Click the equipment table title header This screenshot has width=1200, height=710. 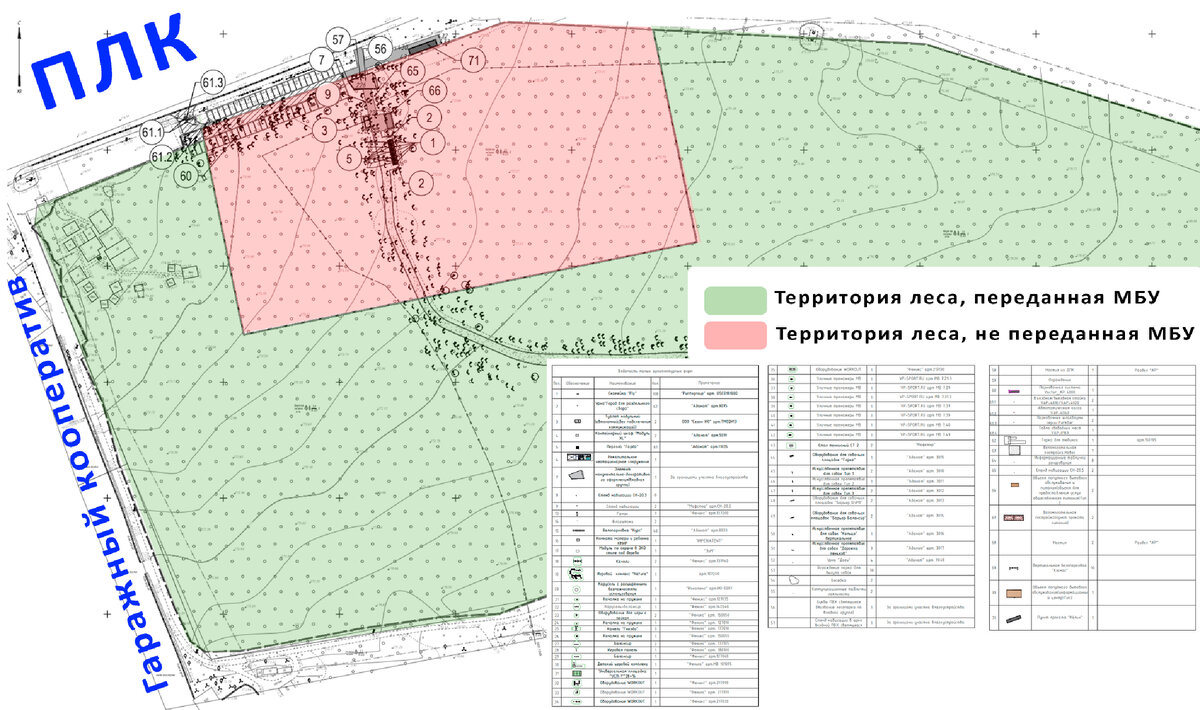[x=655, y=370]
